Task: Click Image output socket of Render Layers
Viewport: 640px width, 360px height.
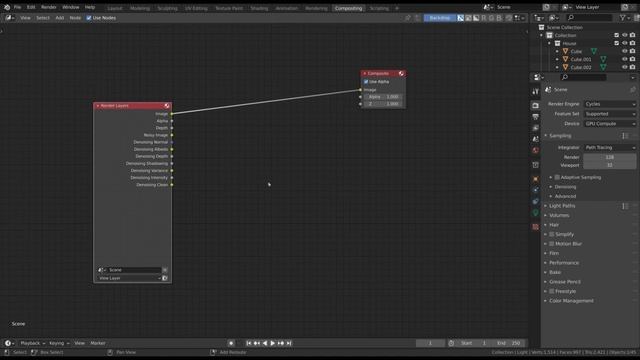Action: pos(172,114)
